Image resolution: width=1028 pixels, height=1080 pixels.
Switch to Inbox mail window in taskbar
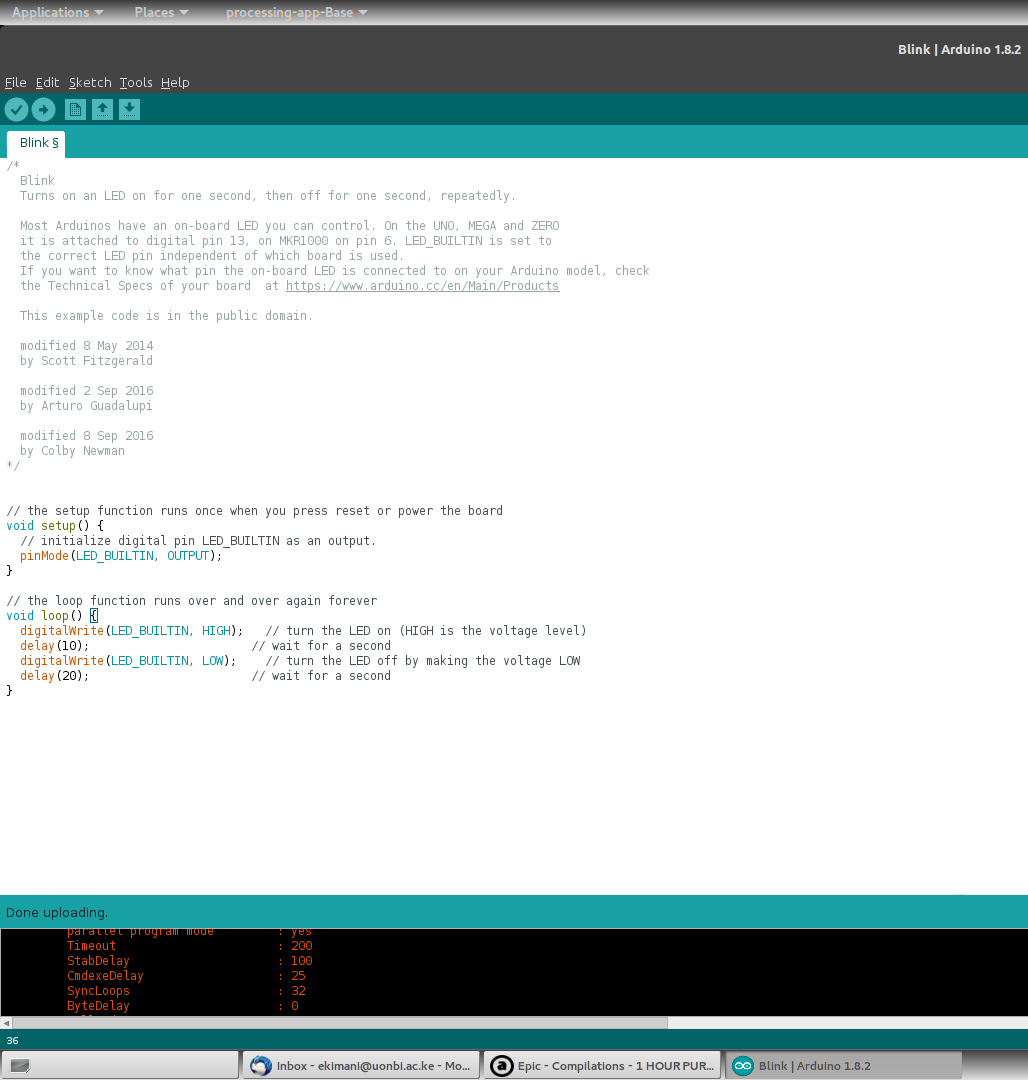tap(360, 1066)
